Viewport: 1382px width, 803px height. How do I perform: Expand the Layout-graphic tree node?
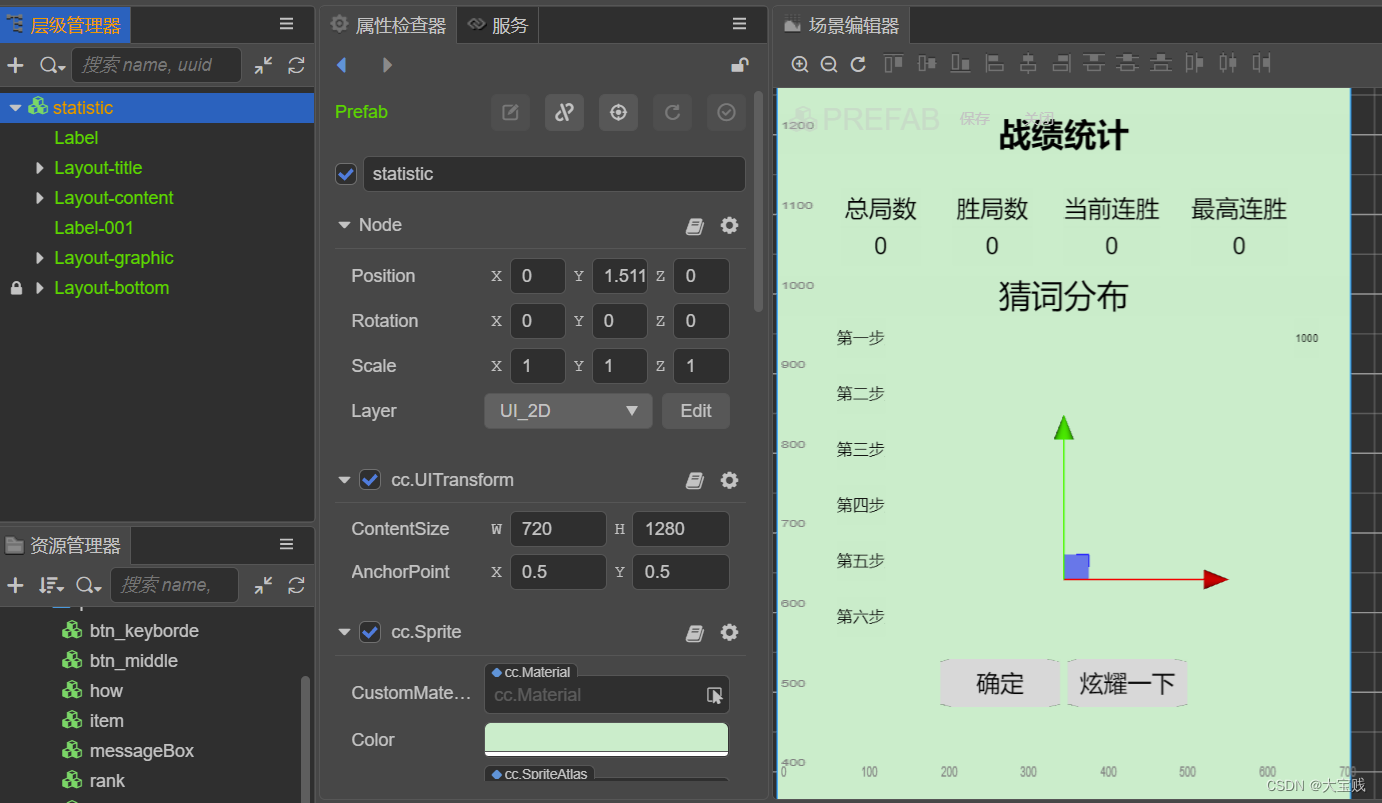click(40, 258)
